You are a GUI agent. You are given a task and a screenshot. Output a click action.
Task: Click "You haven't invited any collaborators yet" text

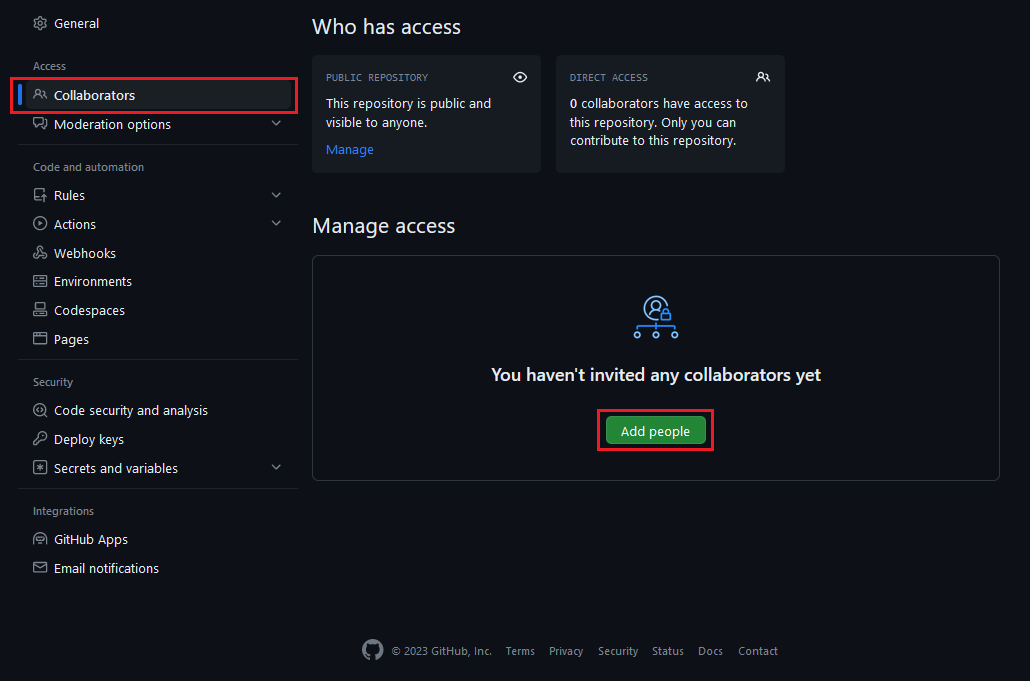tap(656, 374)
